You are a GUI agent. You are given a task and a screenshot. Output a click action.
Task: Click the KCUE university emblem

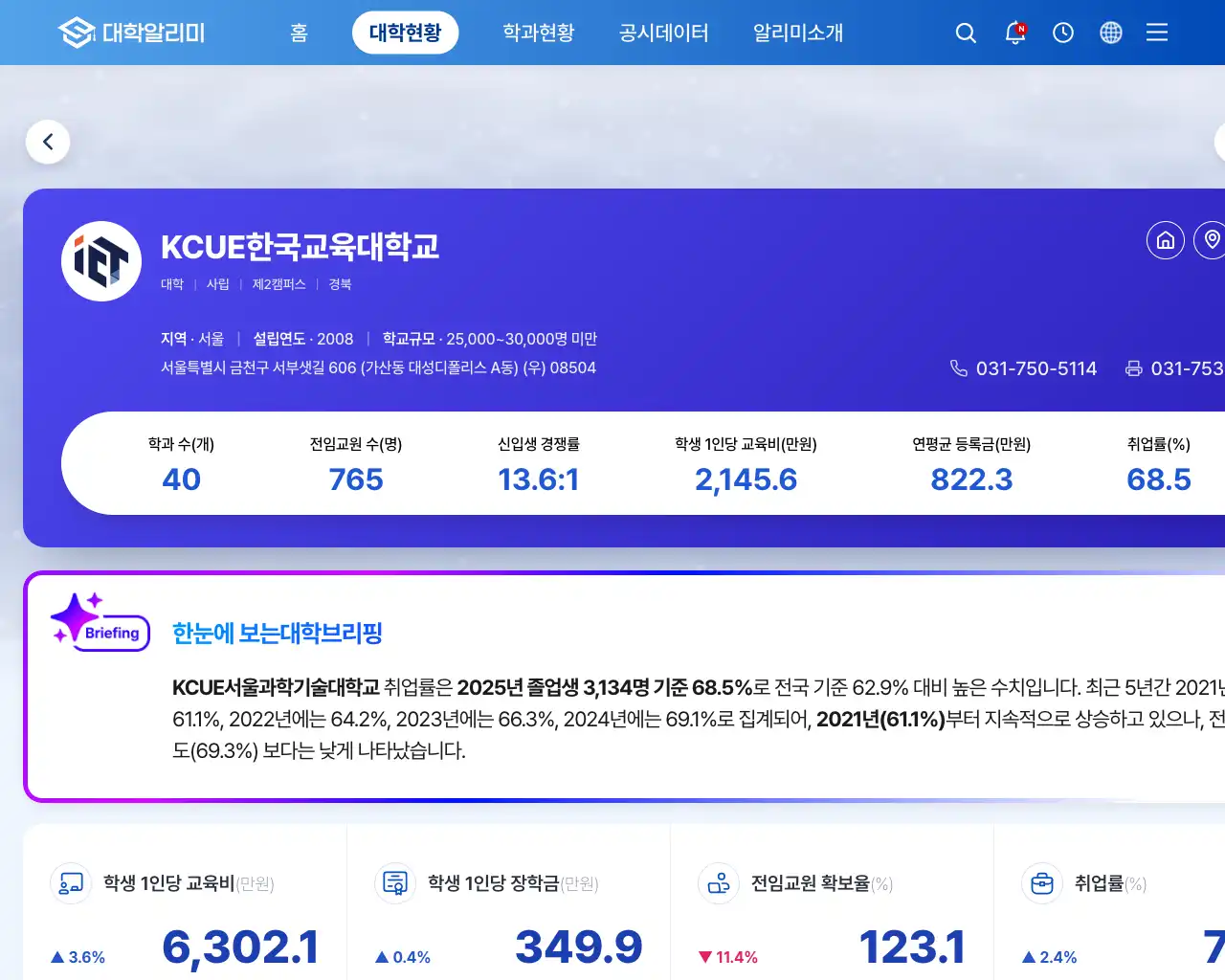click(x=101, y=261)
